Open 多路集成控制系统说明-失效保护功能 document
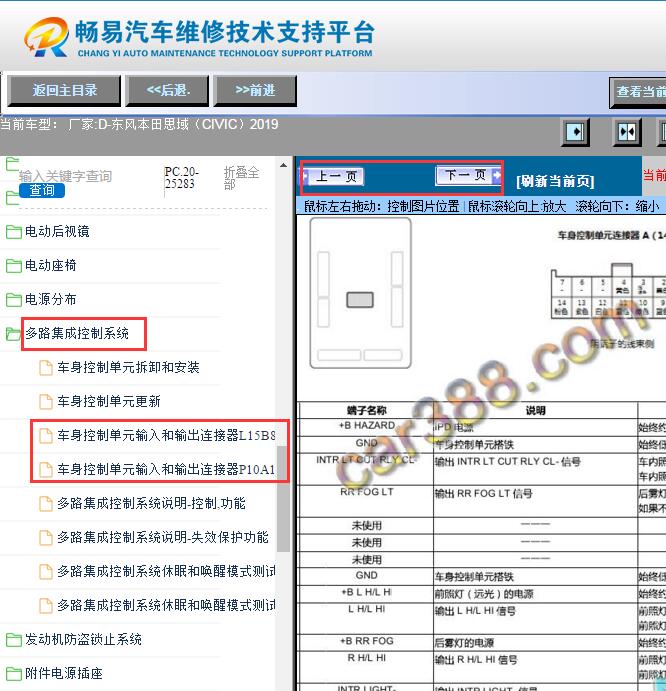 coord(163,537)
